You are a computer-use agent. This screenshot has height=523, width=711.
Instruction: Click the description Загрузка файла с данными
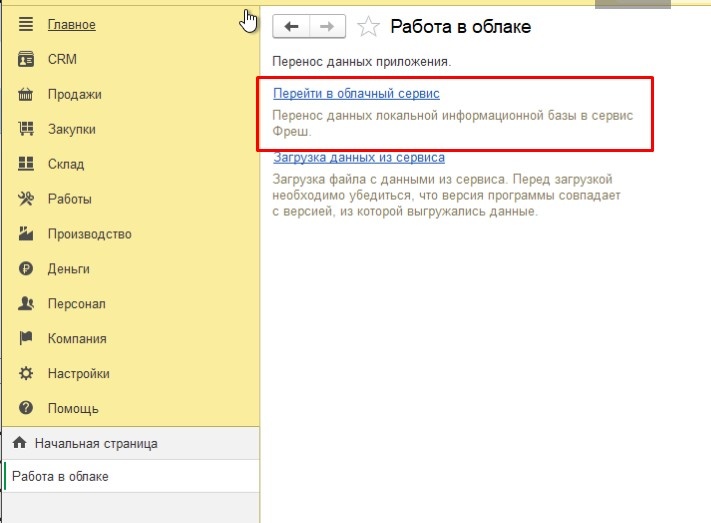(447, 195)
